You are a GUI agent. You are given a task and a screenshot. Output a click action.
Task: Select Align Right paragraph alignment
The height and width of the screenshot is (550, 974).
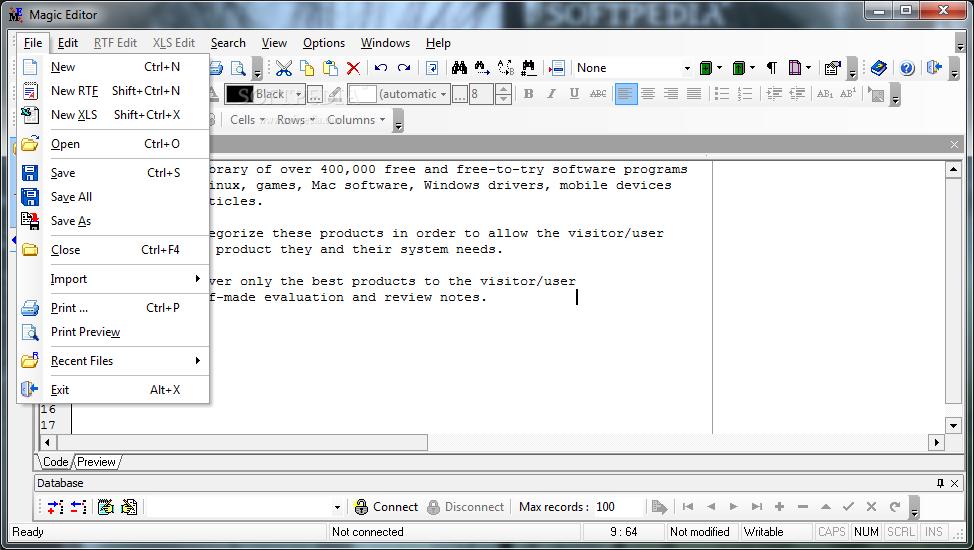click(x=671, y=94)
